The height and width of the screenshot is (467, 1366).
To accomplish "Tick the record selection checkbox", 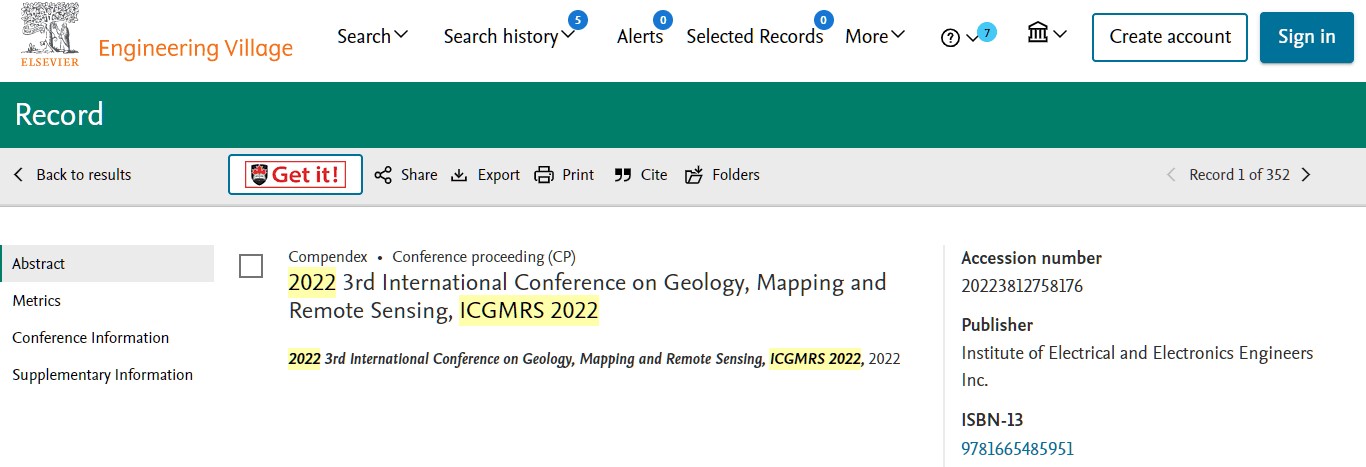I will (x=251, y=266).
